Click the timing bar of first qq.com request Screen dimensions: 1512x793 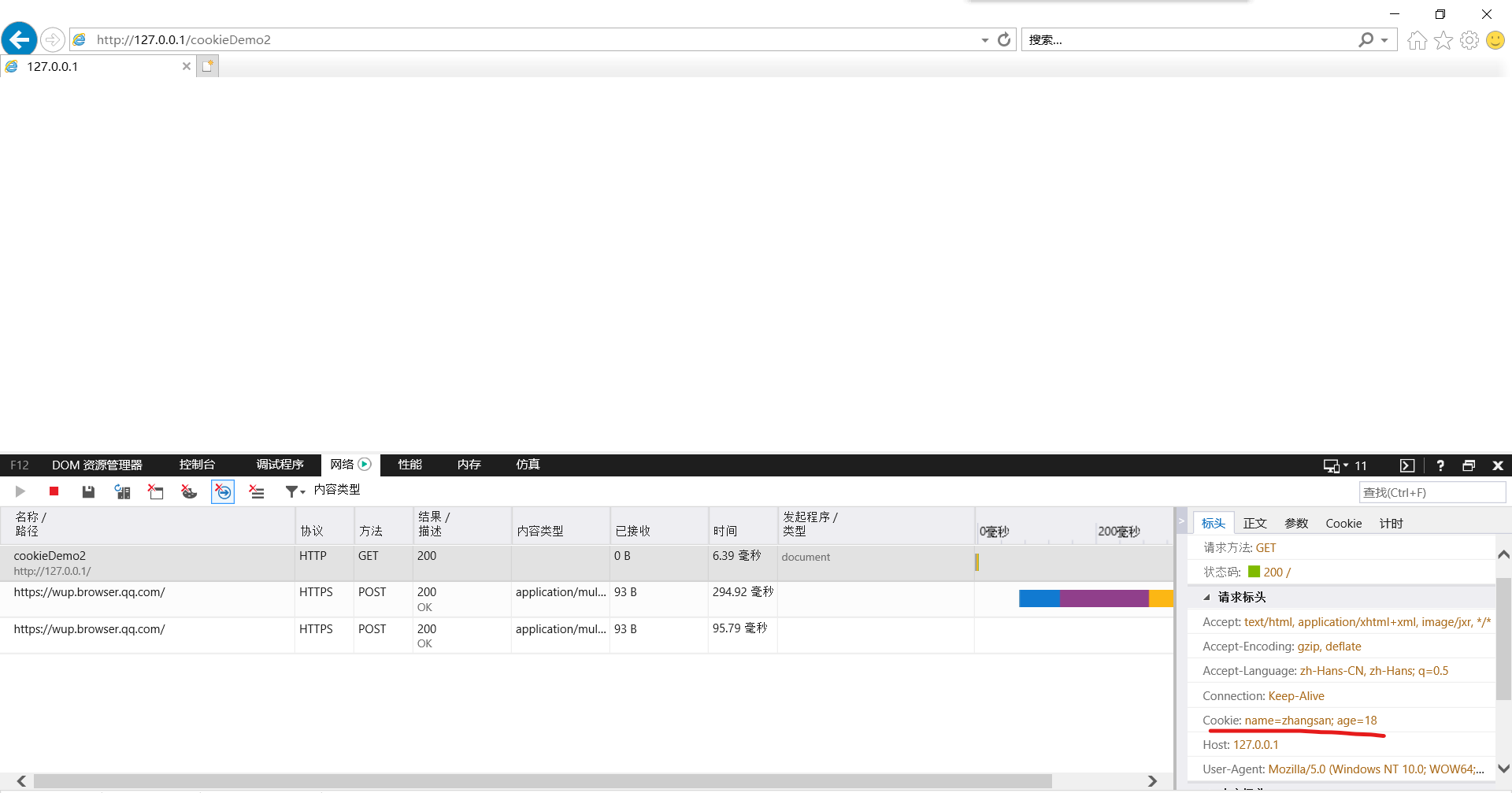(1096, 598)
